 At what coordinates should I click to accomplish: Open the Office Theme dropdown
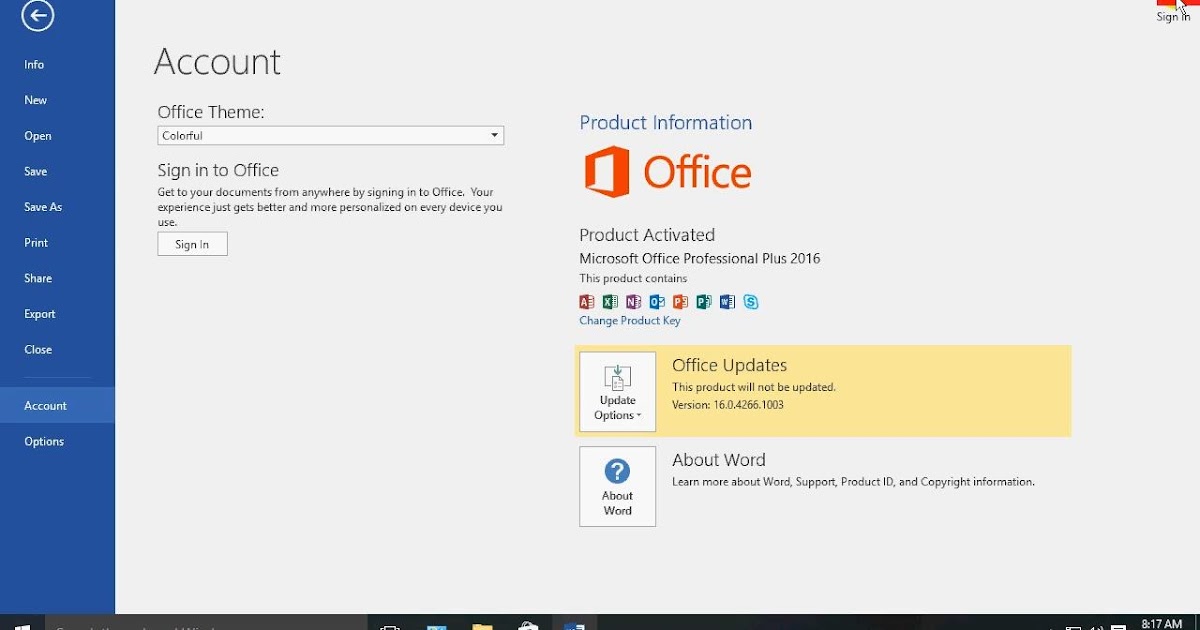[x=331, y=136]
